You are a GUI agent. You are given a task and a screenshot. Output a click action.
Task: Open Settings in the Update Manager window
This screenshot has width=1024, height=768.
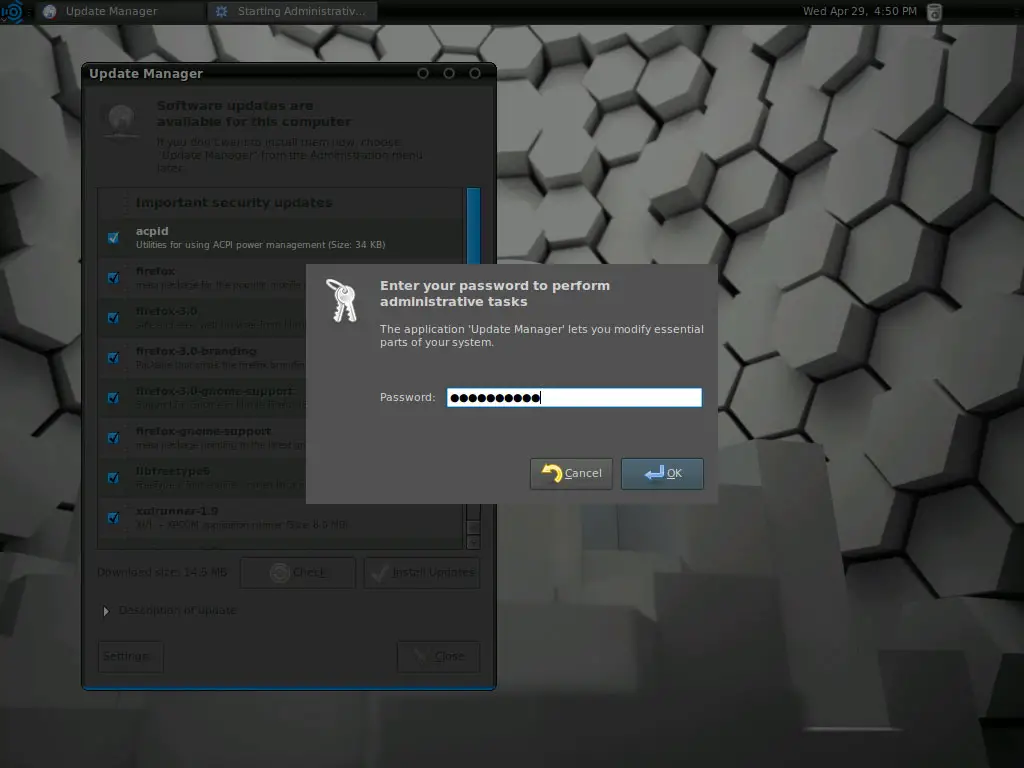131,656
